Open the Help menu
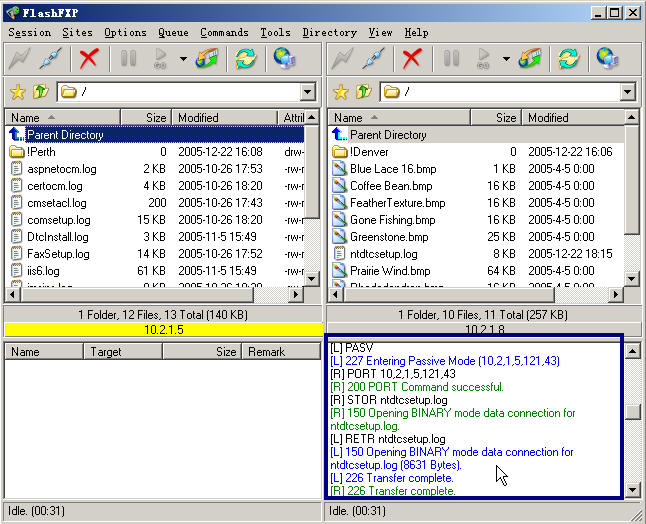This screenshot has height=524, width=646. tap(416, 33)
